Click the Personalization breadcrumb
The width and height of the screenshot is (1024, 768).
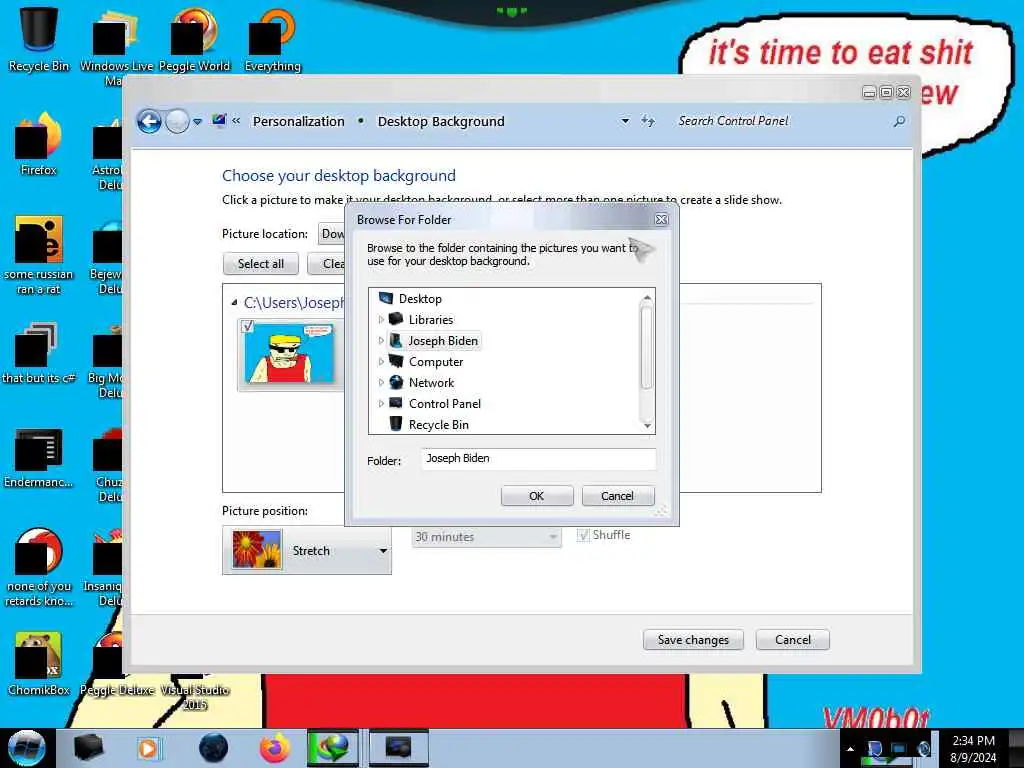point(298,121)
